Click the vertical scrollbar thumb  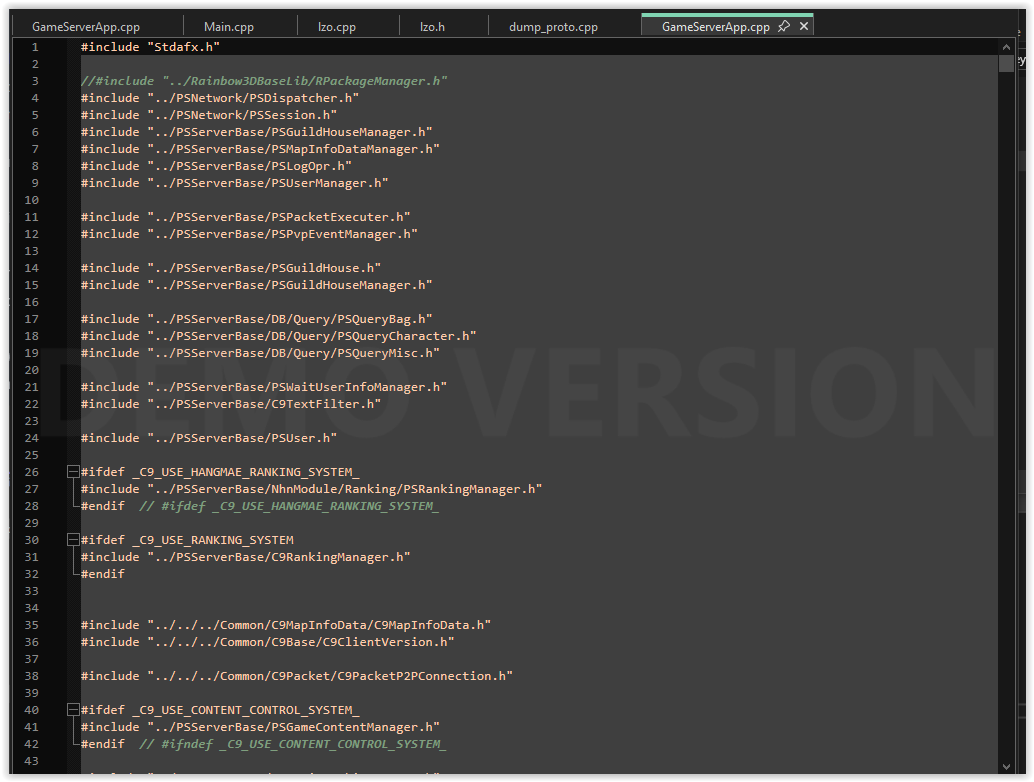pyautogui.click(x=1007, y=63)
